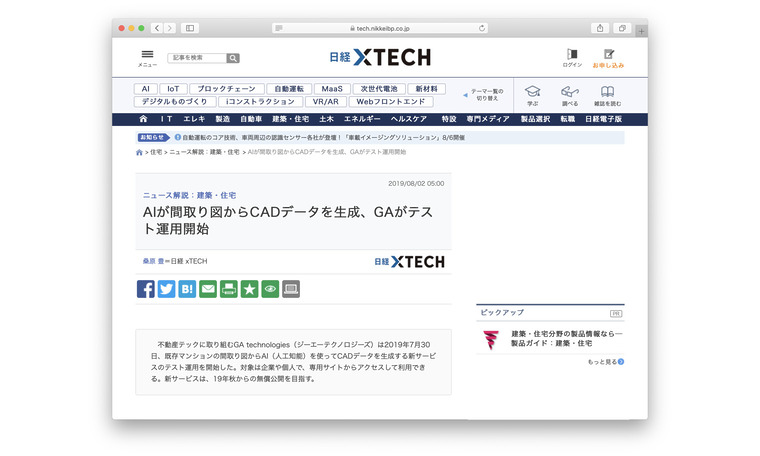Toggle Safari Reader view in address bar
The height and width of the screenshot is (456, 760).
tap(278, 28)
